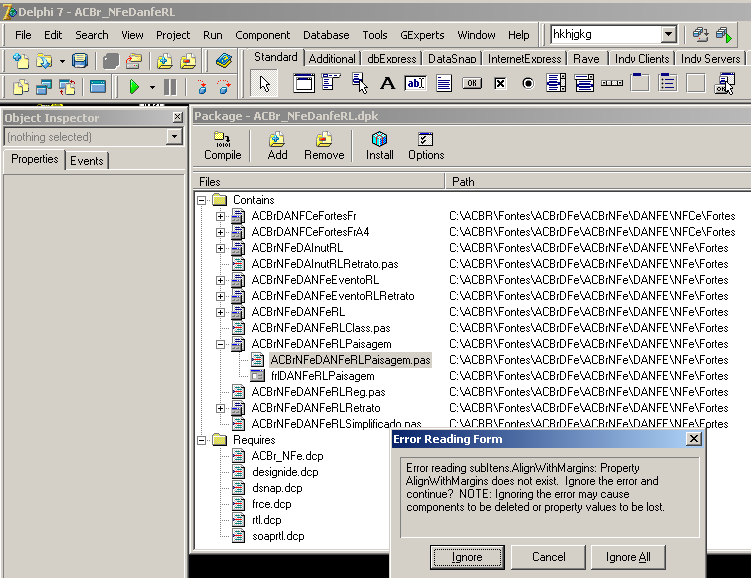The height and width of the screenshot is (578, 751).
Task: Select the Label component (A) in palette
Action: click(x=387, y=83)
